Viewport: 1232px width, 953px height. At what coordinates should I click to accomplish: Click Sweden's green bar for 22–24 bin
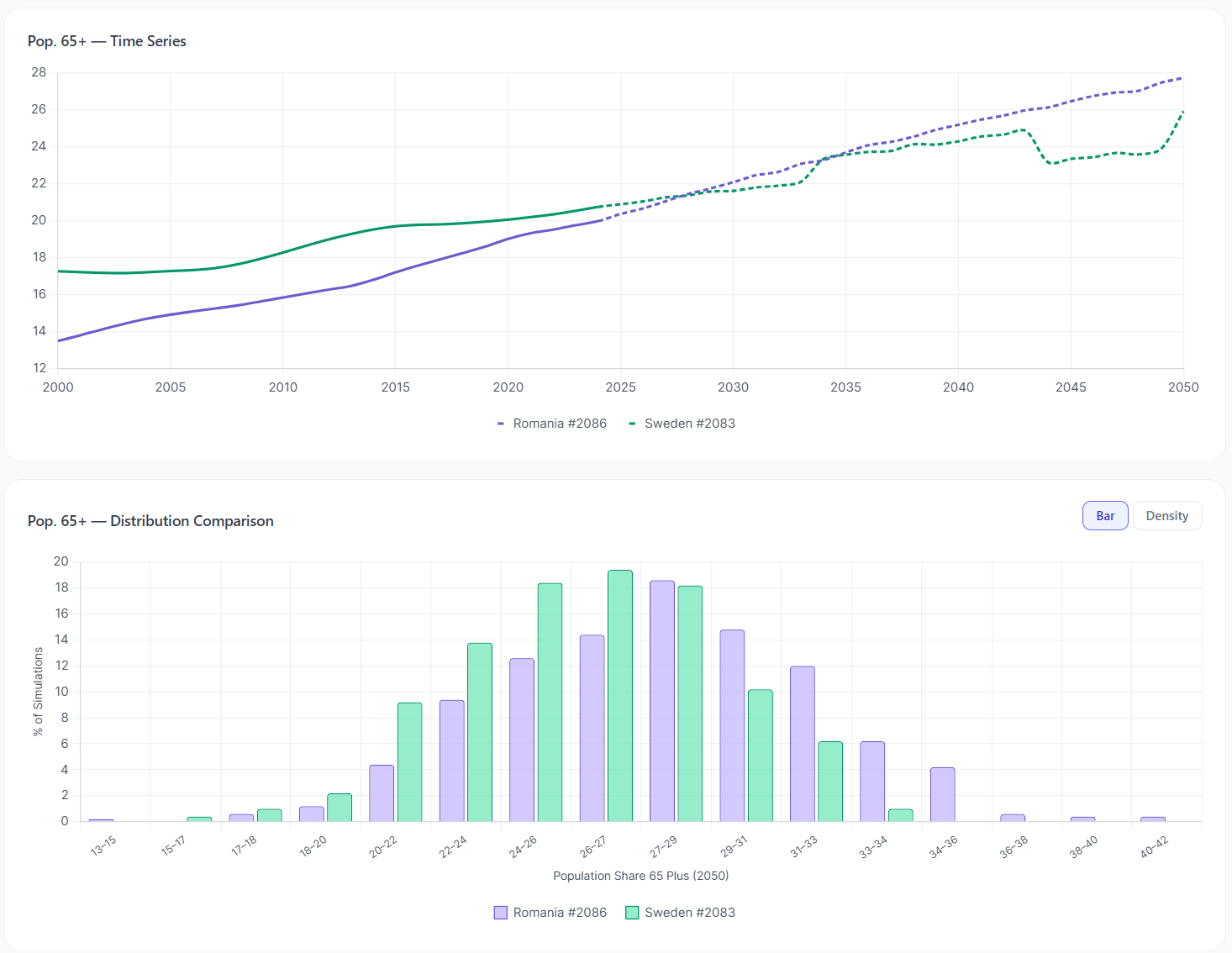coord(480,732)
